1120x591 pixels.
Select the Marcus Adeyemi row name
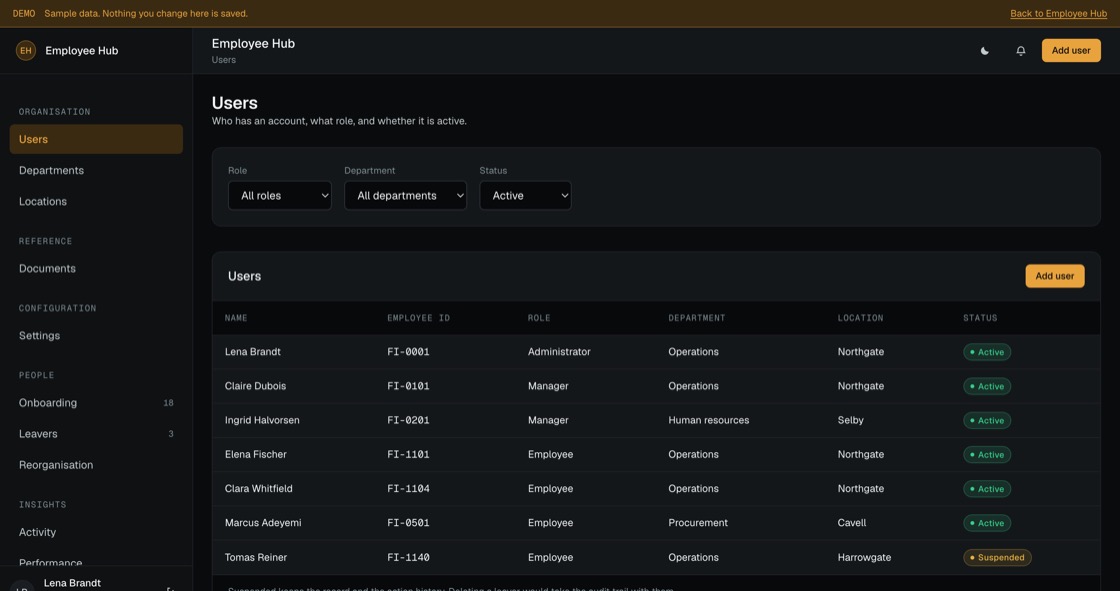point(263,523)
